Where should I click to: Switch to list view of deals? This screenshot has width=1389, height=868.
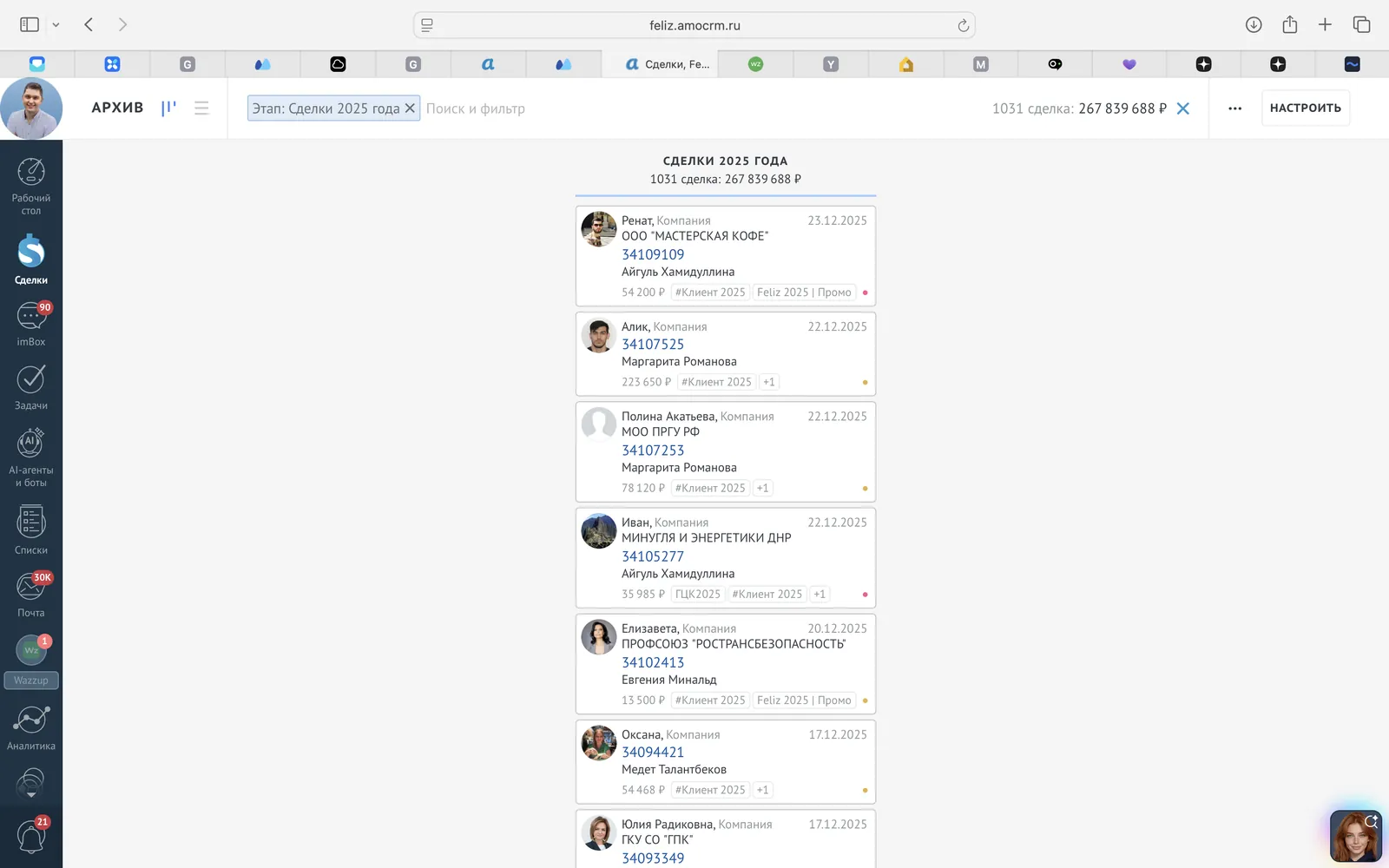201,108
